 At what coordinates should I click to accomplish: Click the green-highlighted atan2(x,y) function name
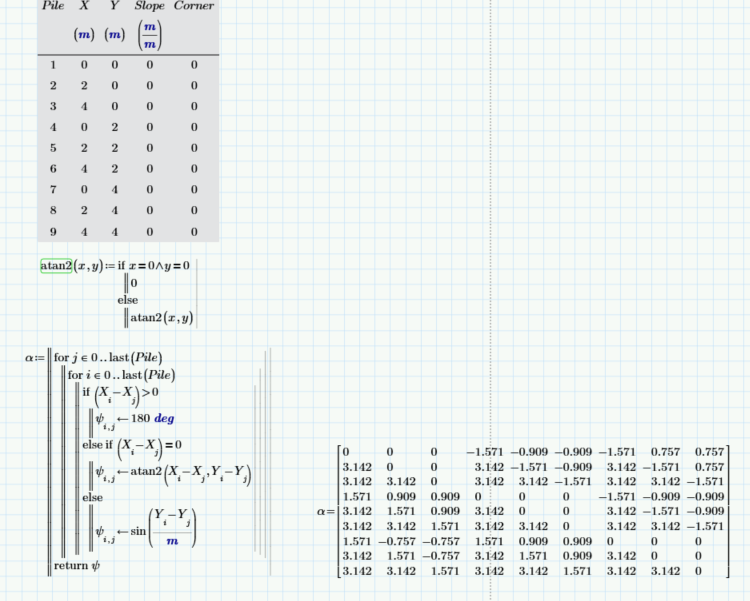pos(54,265)
